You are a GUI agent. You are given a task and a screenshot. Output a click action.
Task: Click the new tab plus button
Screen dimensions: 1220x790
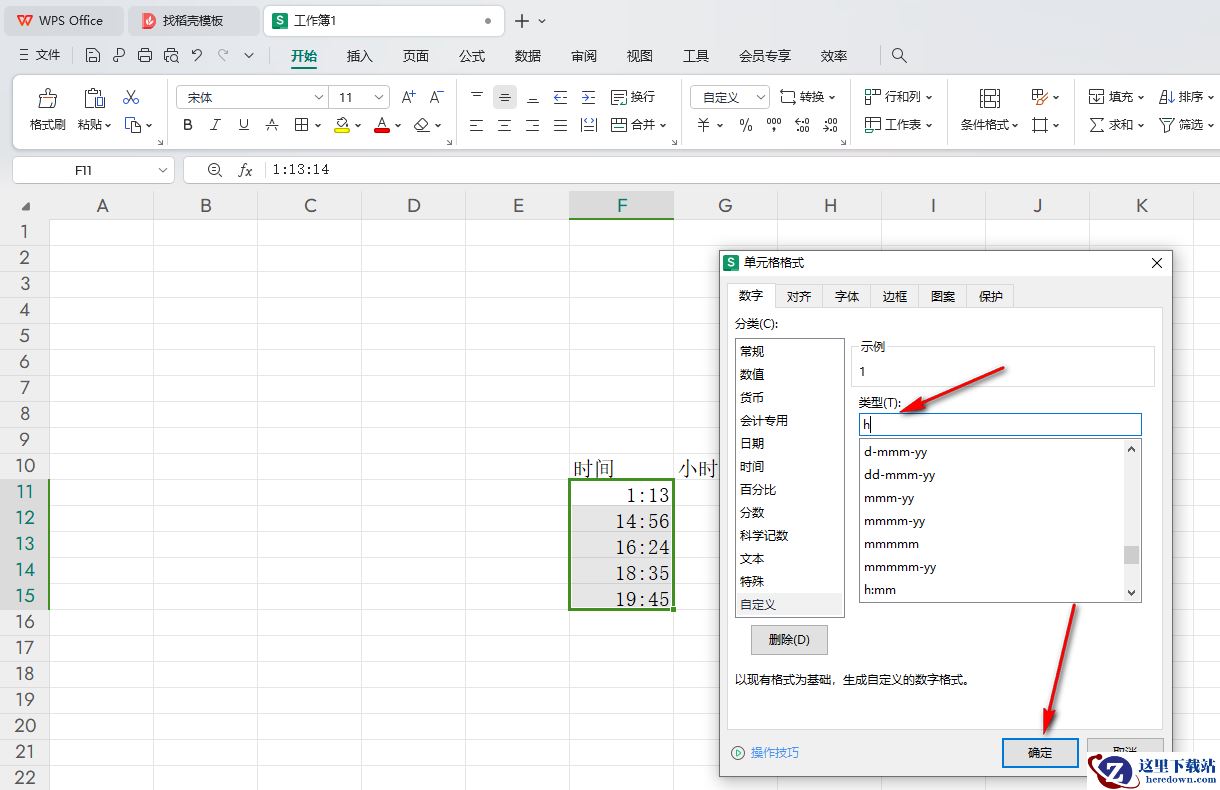(x=522, y=20)
